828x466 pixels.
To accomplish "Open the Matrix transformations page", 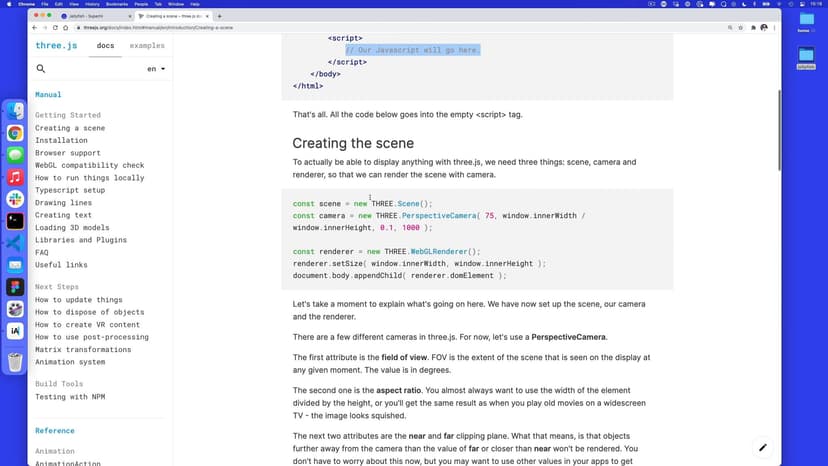I will pyautogui.click(x=85, y=349).
